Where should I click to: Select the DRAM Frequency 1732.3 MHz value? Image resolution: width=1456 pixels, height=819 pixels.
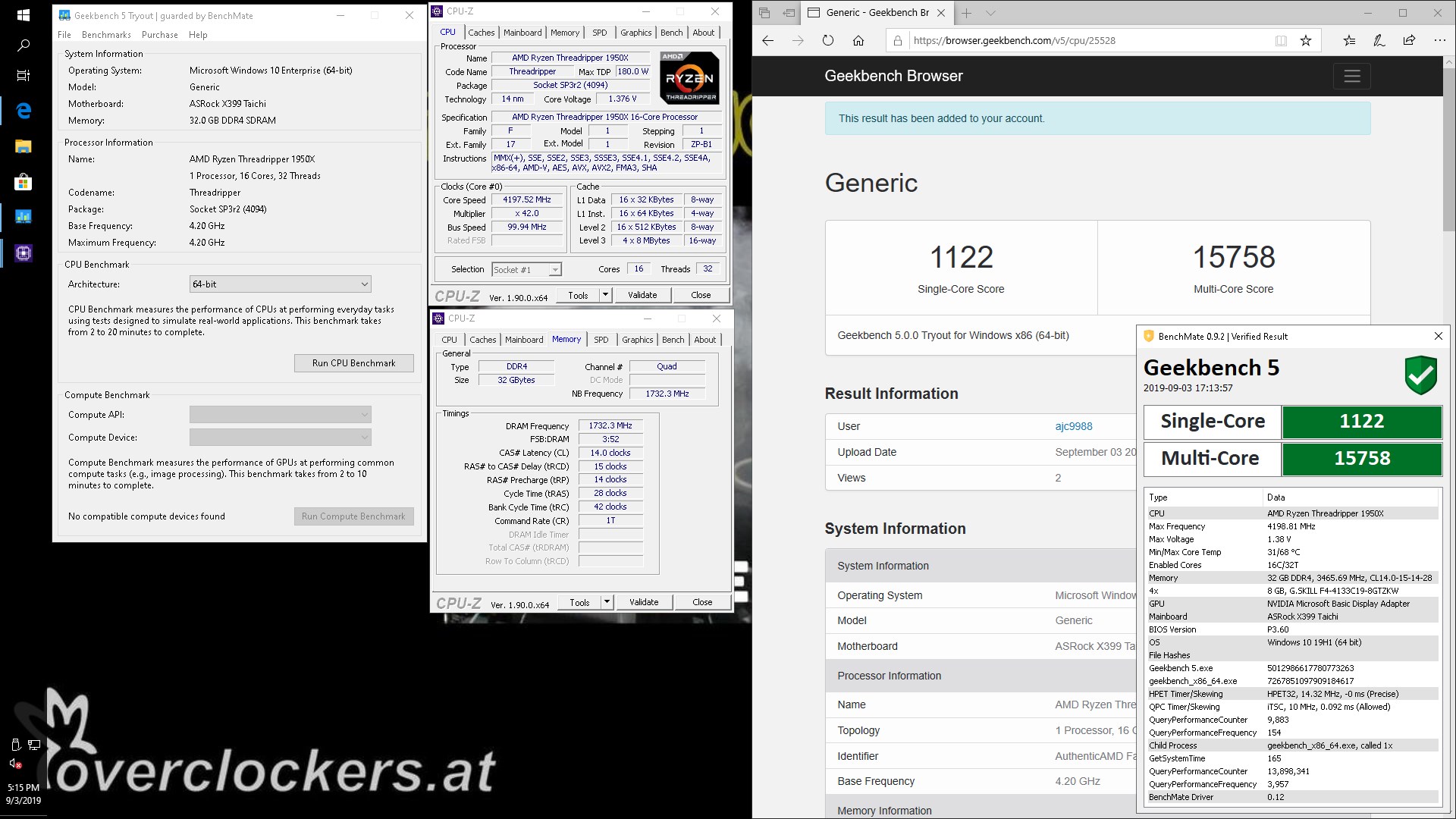tap(610, 426)
